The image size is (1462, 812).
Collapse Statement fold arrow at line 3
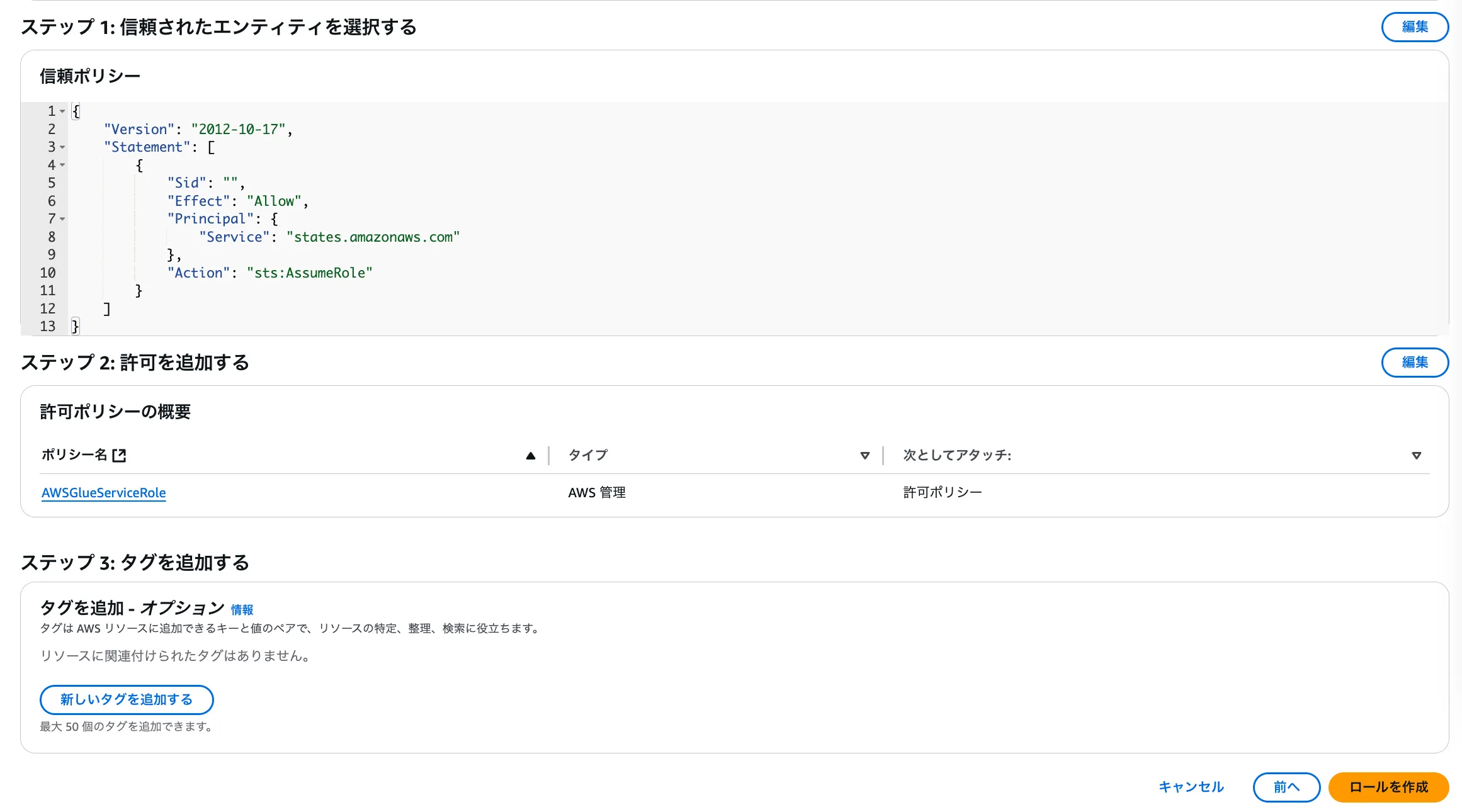click(62, 147)
